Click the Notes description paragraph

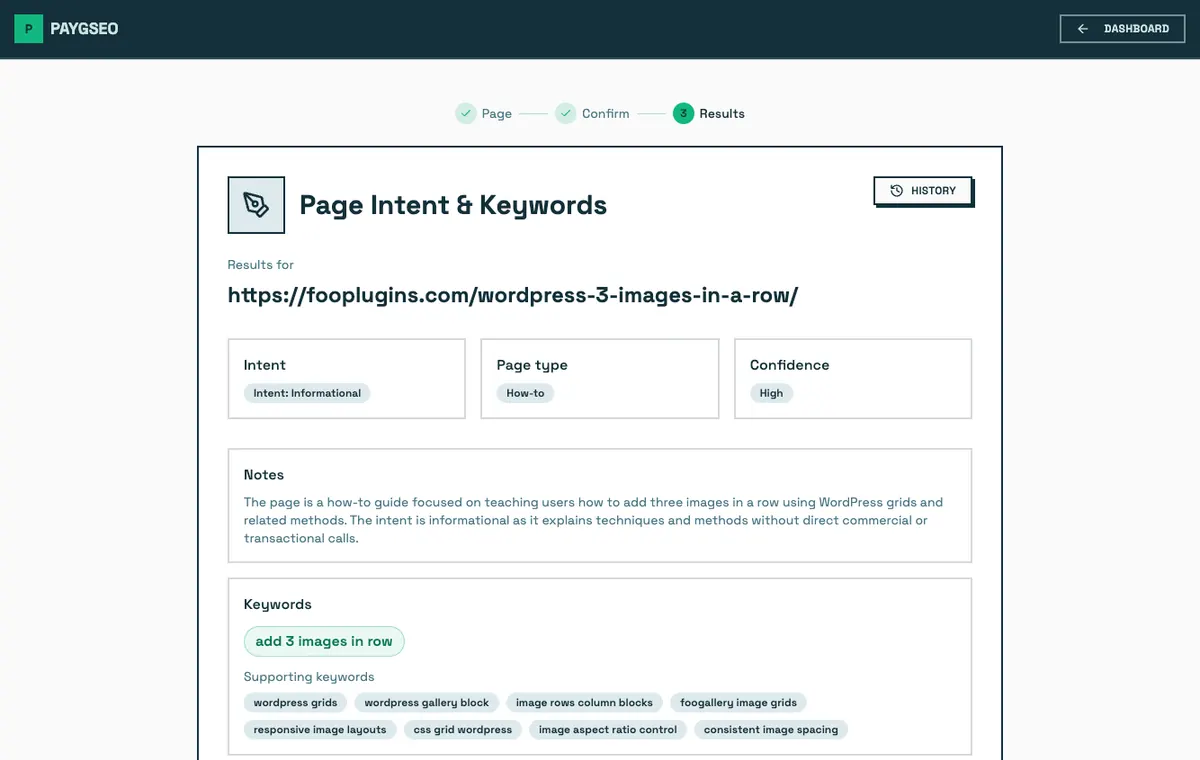coord(594,520)
